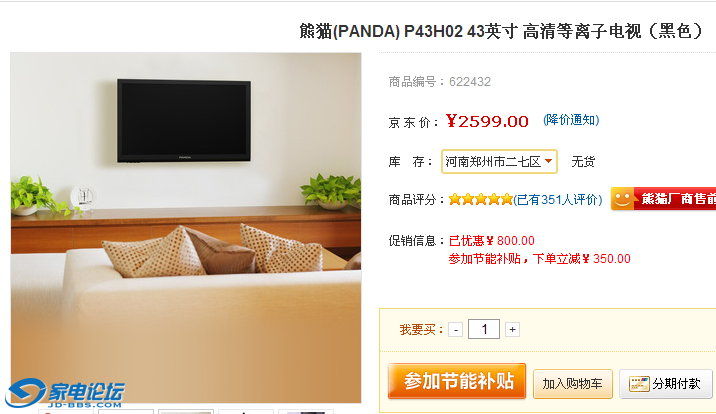Click the five-star product rating icons
716x414 pixels.
(481, 199)
